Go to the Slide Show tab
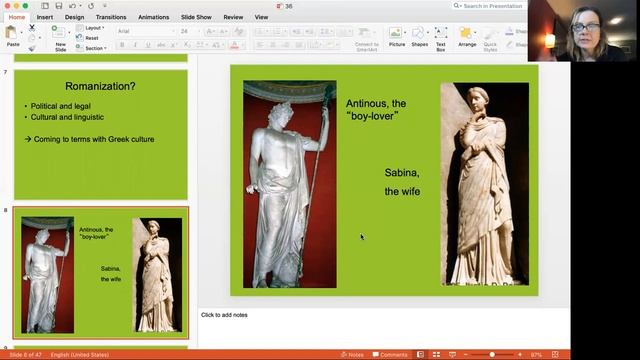Viewport: 640px width, 360px height. (x=196, y=17)
